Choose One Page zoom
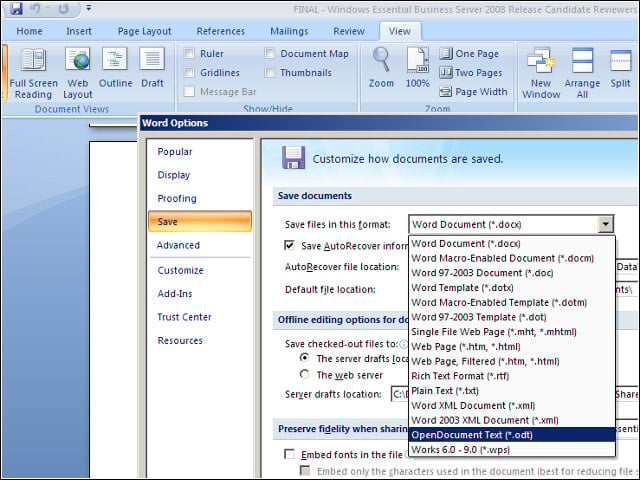The width and height of the screenshot is (640, 480). (x=469, y=53)
